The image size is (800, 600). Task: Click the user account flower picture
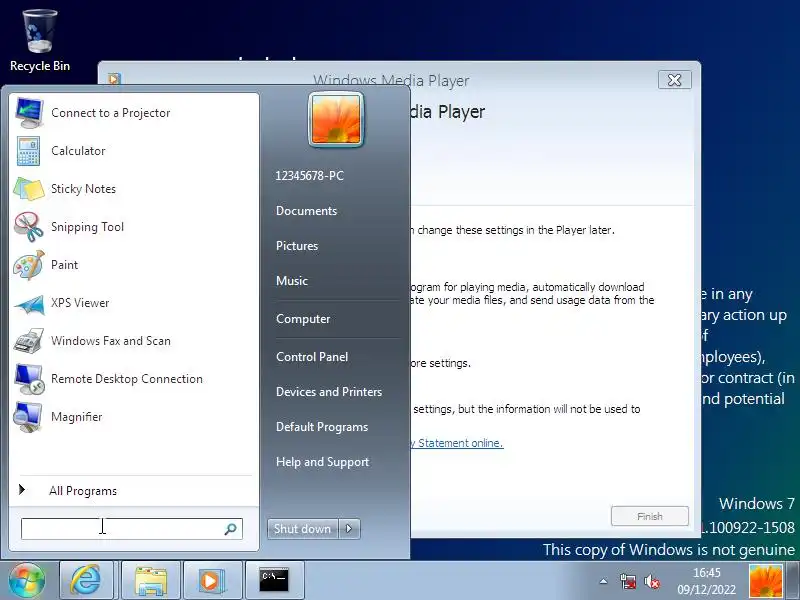[336, 120]
